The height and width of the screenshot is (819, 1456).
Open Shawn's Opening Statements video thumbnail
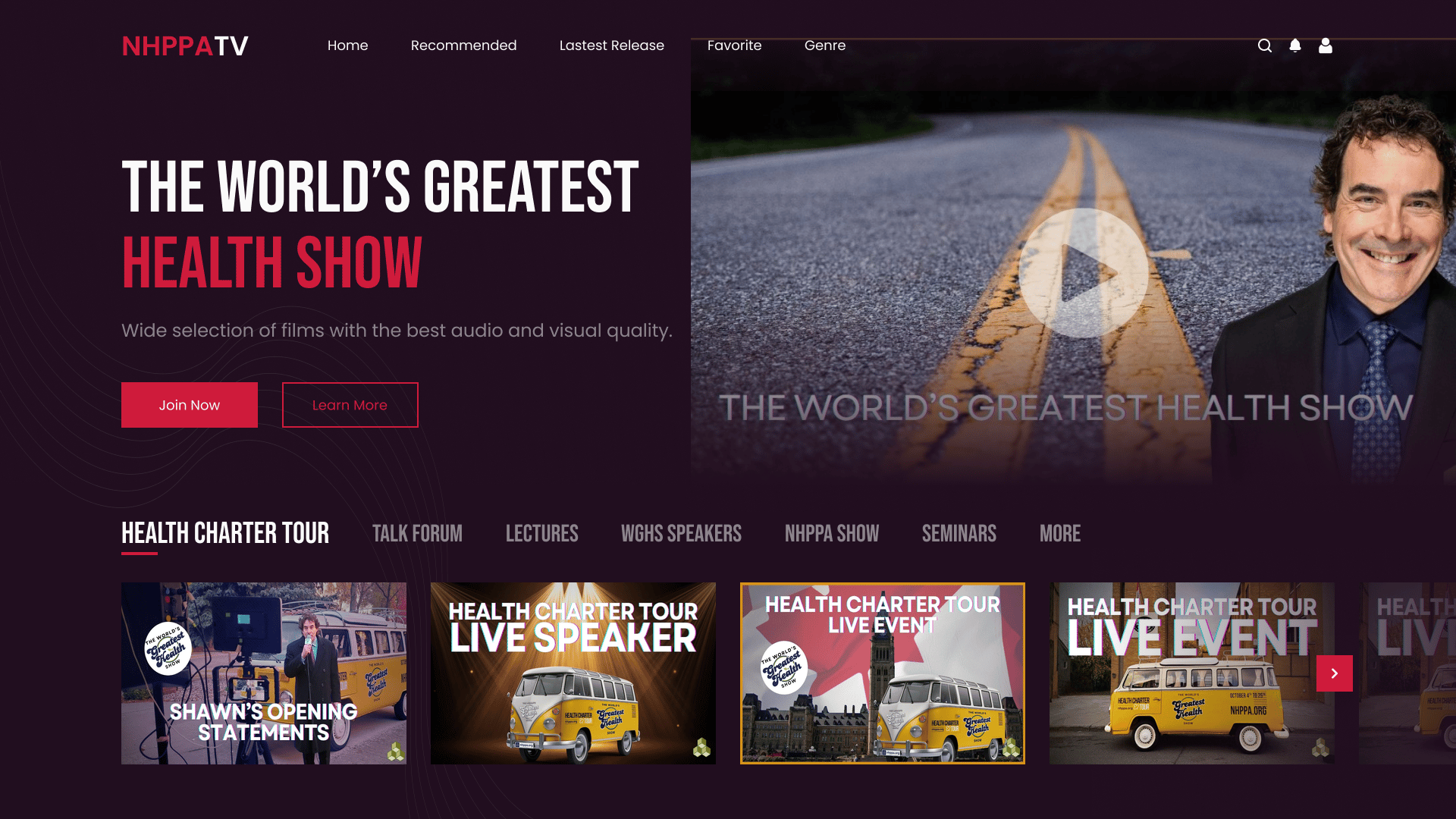264,673
